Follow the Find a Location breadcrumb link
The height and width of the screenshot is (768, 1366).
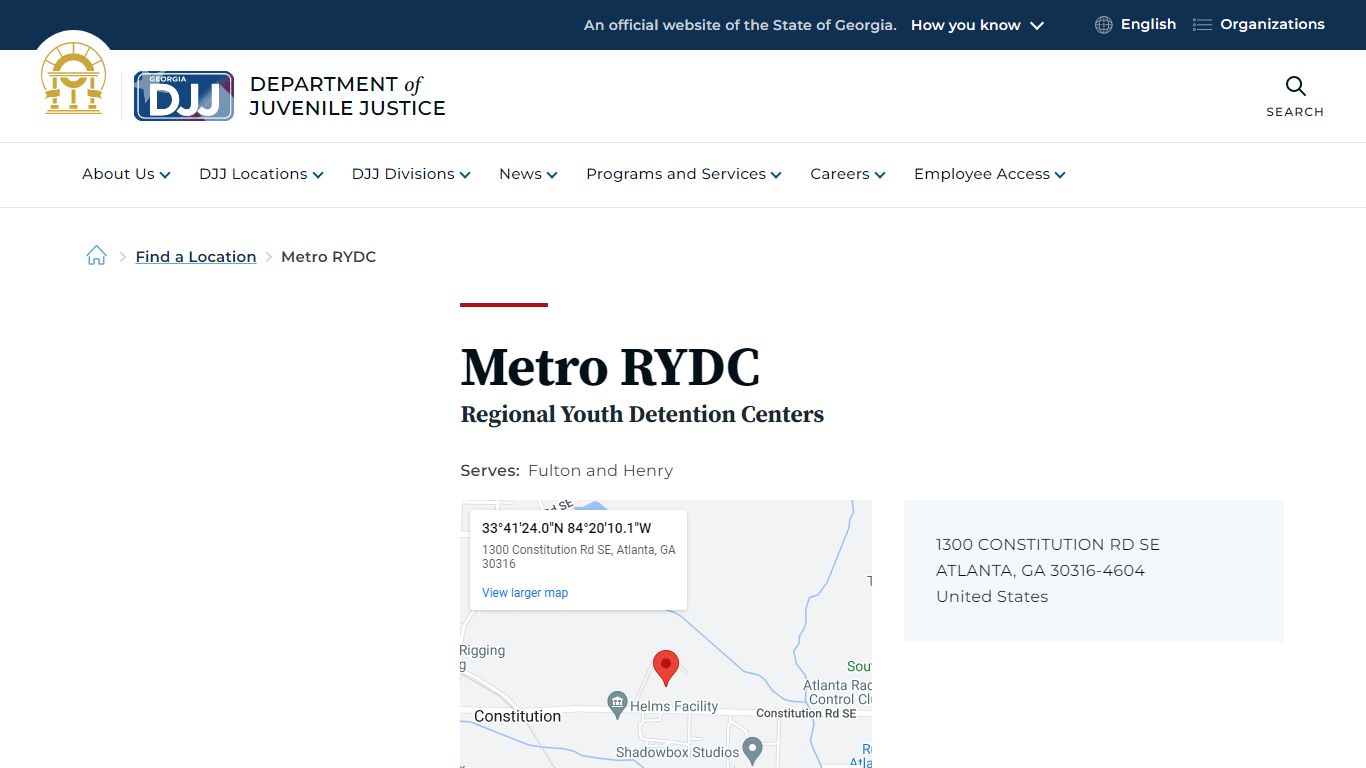pyautogui.click(x=196, y=257)
